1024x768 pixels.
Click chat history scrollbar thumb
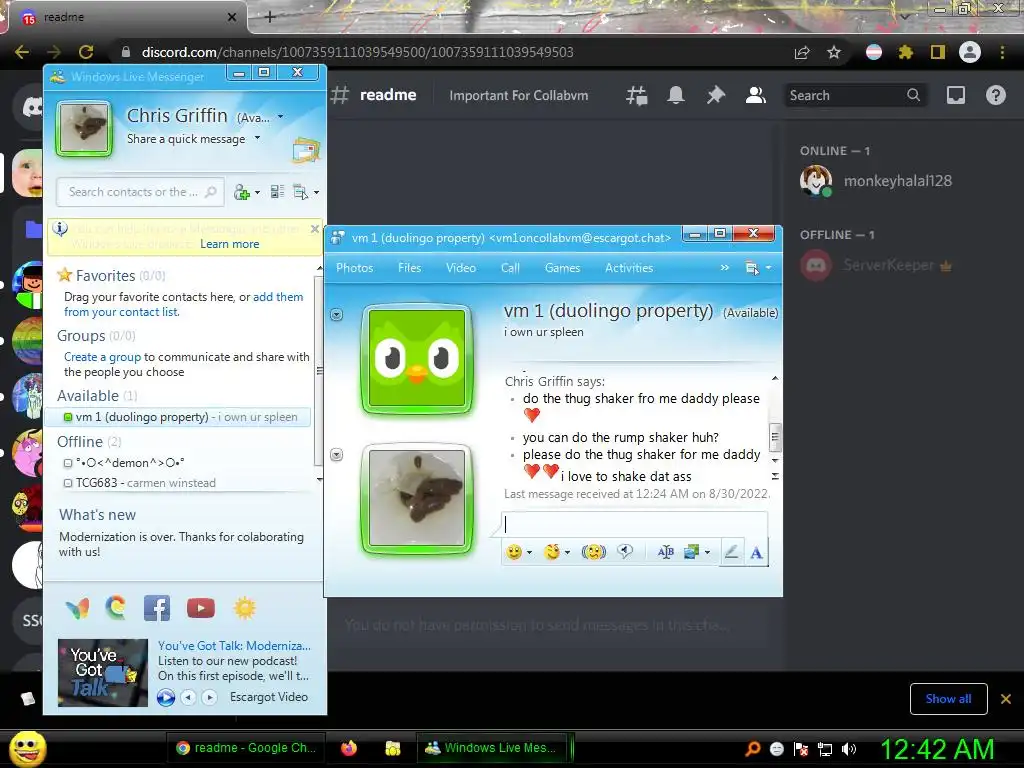(x=775, y=437)
